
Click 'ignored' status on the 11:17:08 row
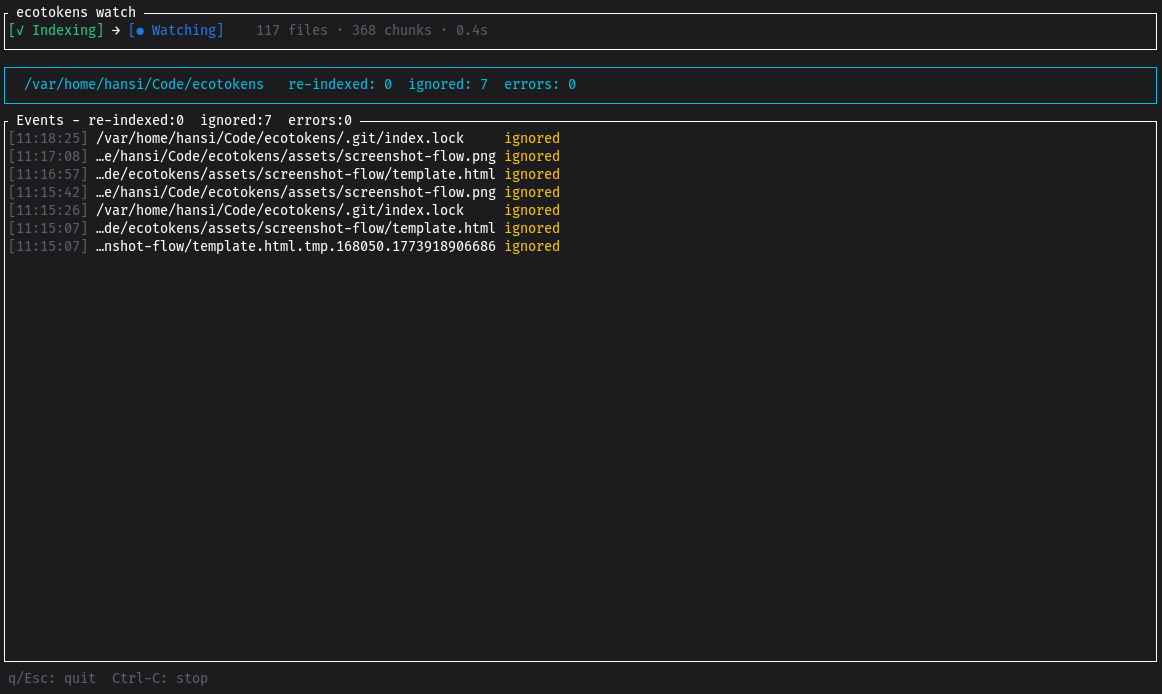click(x=532, y=156)
